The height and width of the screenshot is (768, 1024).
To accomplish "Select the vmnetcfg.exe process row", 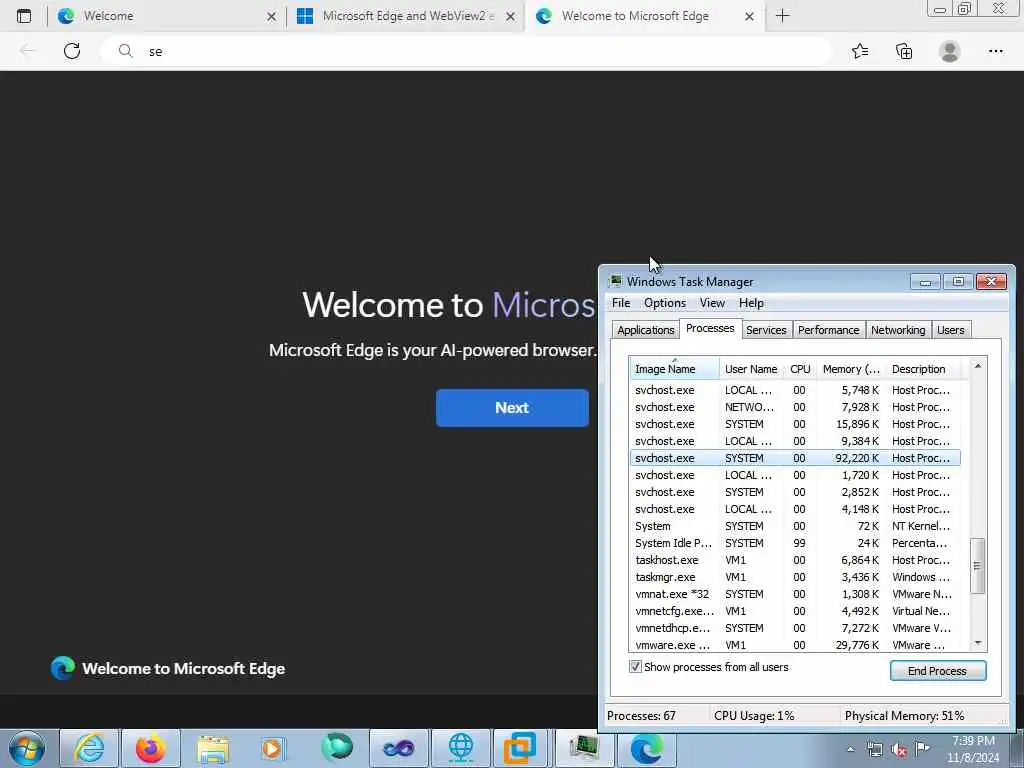I will [x=795, y=611].
